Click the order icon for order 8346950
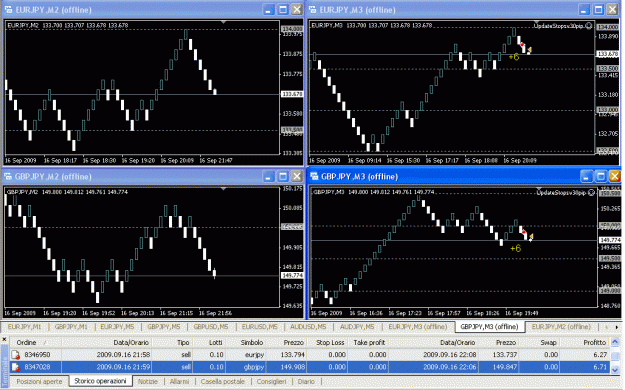The width and height of the screenshot is (625, 390). pyautogui.click(x=16, y=355)
